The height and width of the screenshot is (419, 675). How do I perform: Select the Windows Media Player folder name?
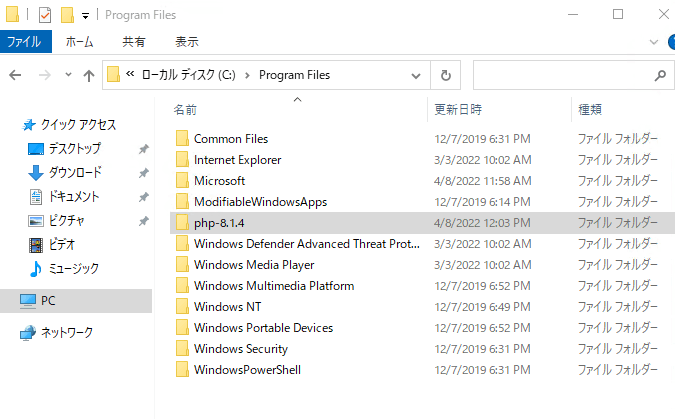point(254,265)
